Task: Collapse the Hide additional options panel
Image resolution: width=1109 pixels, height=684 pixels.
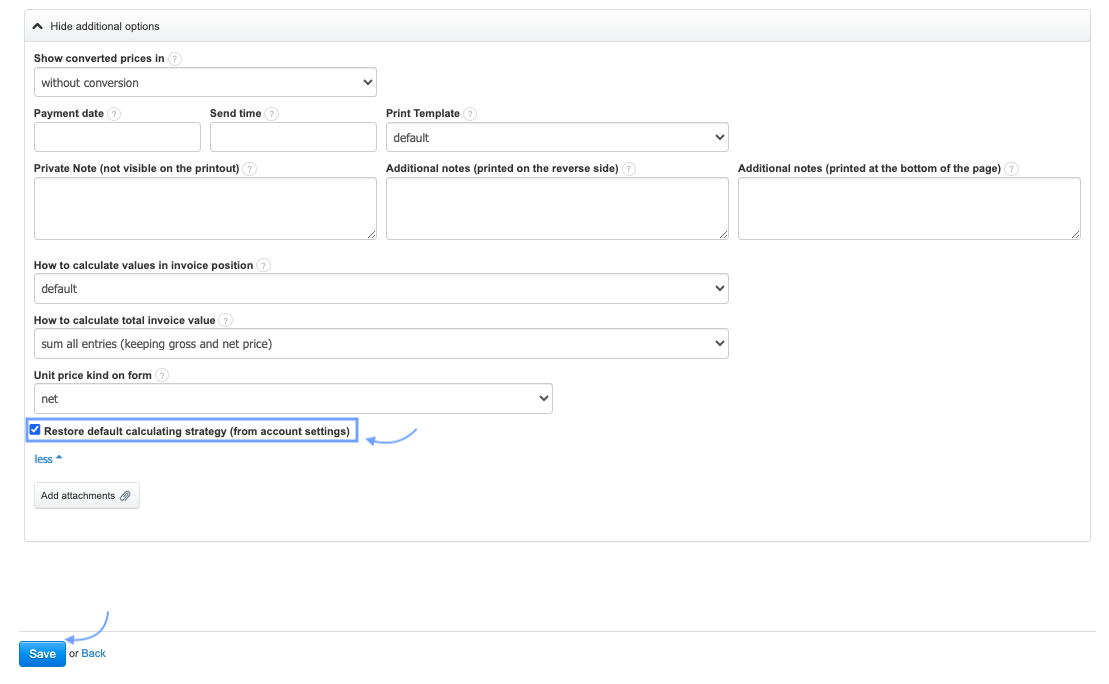Action: pos(97,26)
